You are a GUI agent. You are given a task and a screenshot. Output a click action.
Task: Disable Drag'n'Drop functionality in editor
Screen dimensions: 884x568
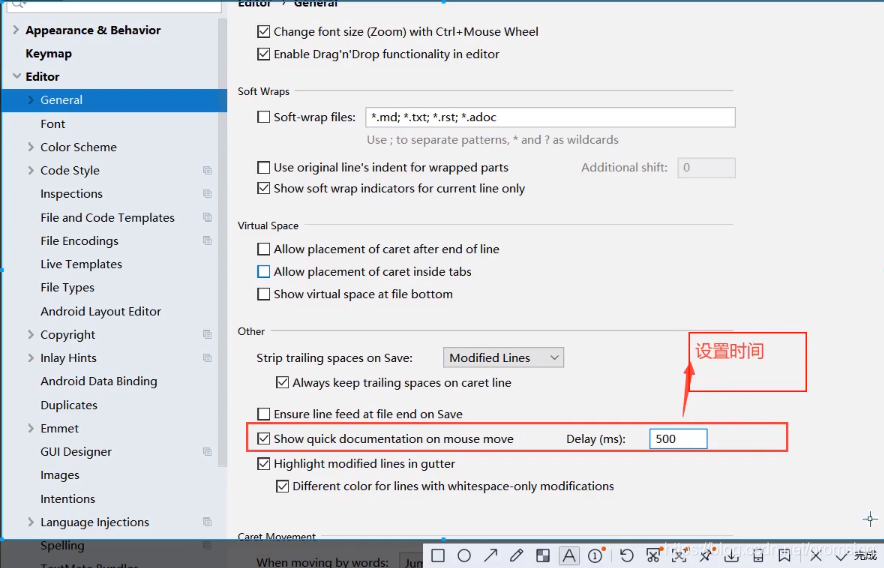tap(263, 54)
